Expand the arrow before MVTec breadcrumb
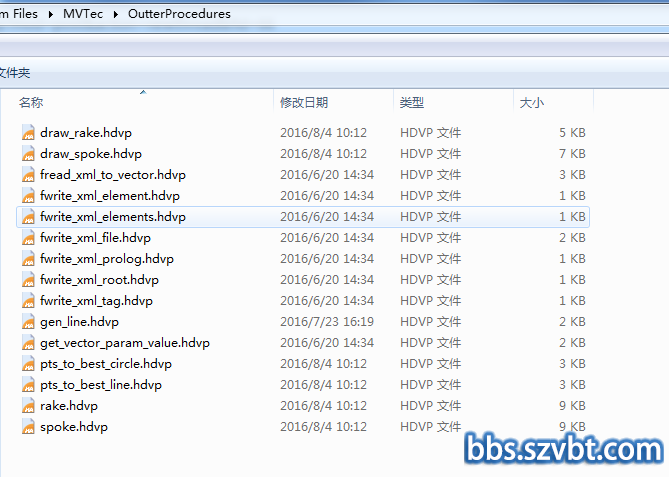Screen dimensions: 669x477 point(51,14)
